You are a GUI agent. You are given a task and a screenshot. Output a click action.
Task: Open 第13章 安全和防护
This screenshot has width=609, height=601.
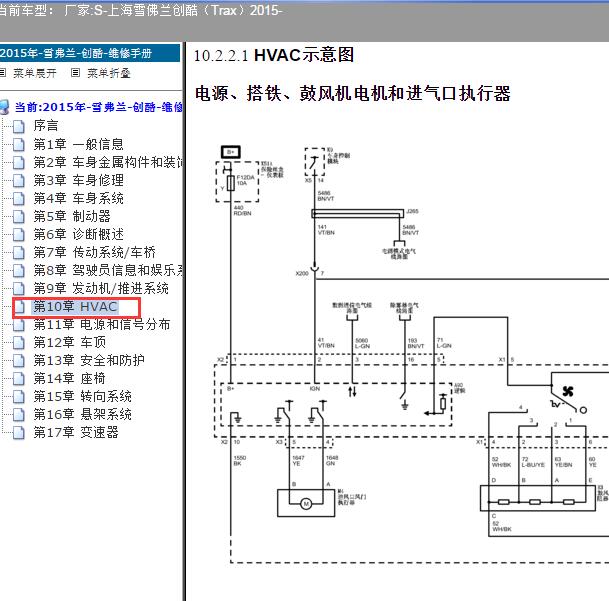(x=89, y=360)
